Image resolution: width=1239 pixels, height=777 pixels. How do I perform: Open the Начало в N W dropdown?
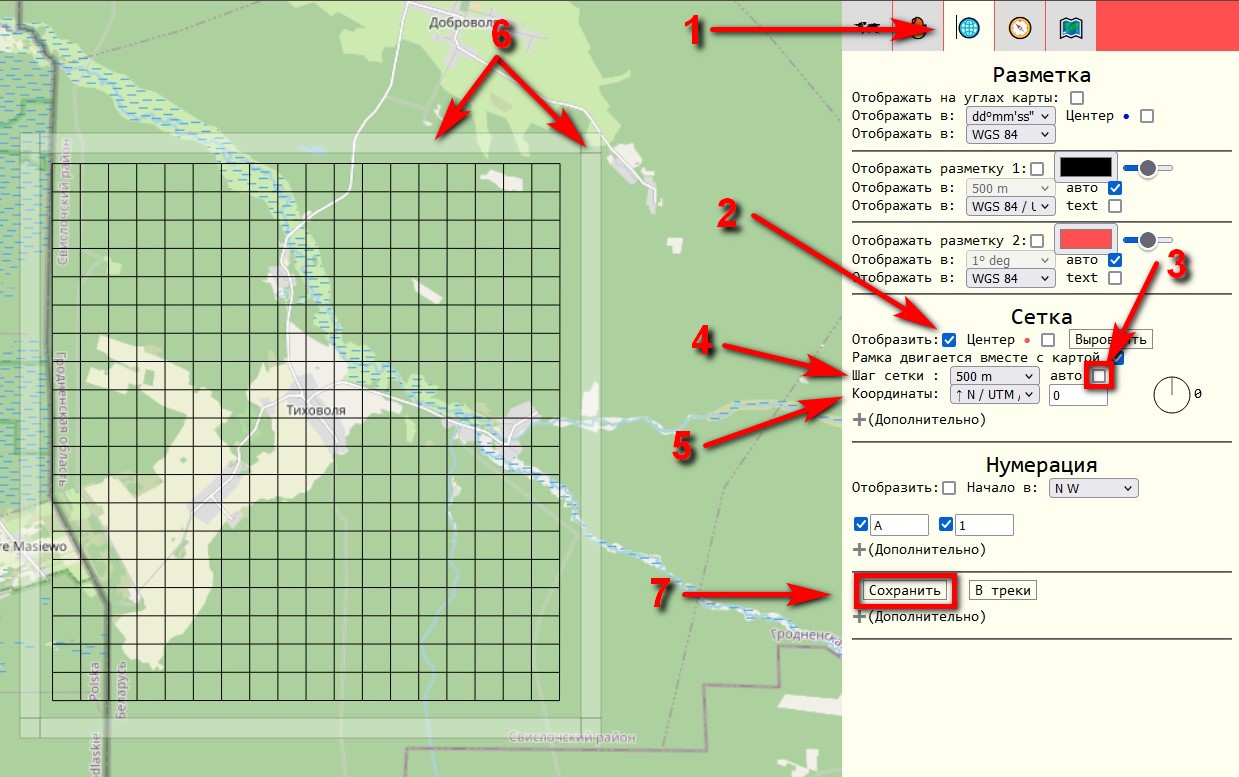[x=1093, y=488]
